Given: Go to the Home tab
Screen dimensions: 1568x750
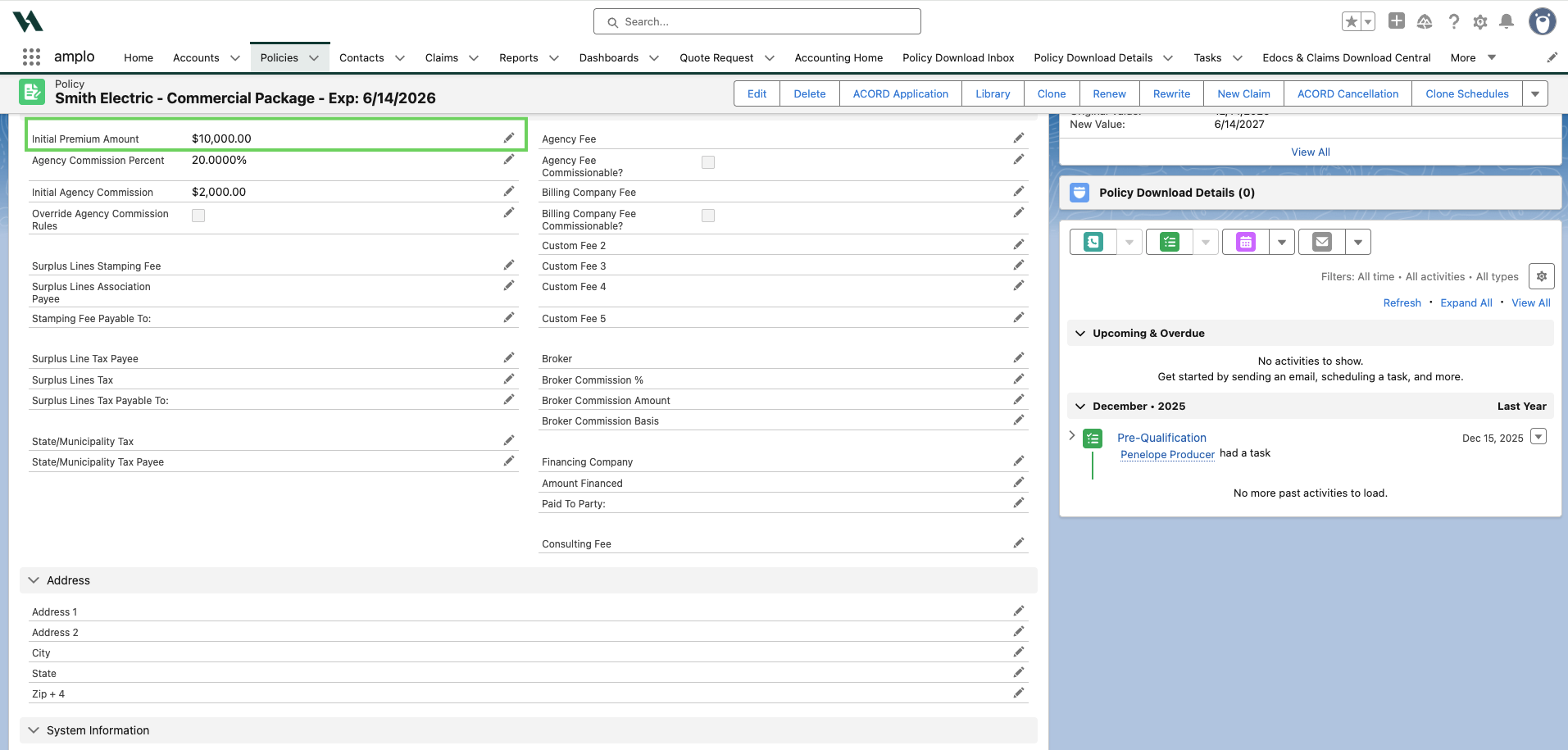Looking at the screenshot, I should coord(139,58).
